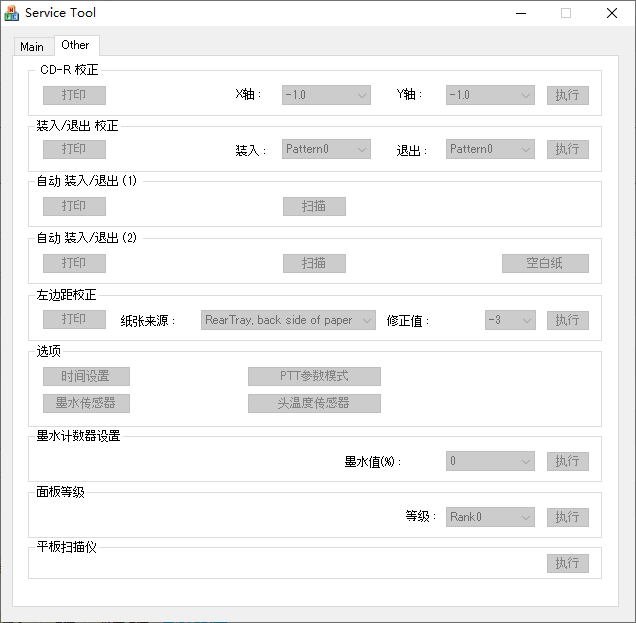Screen dimensions: 636x623
Task: Open 纸张来源 dropdown showing RearTray
Action: 288,320
